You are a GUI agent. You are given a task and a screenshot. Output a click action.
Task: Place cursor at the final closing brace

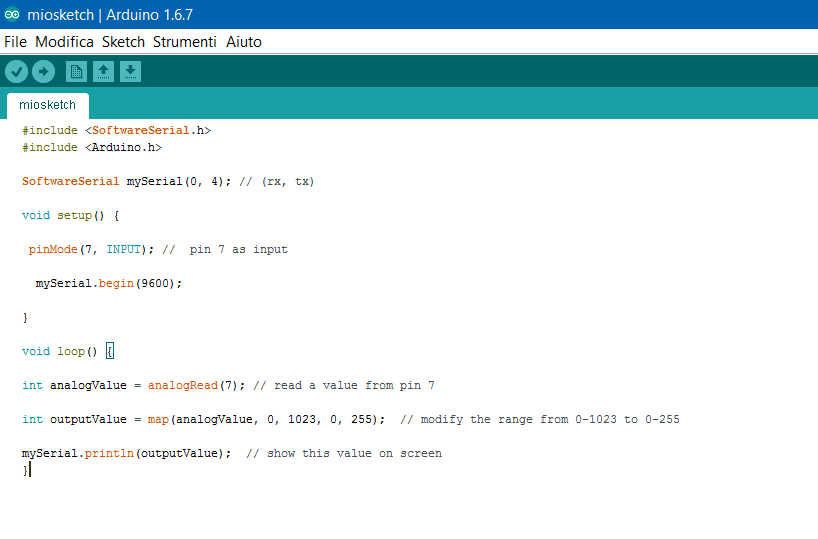(x=25, y=470)
